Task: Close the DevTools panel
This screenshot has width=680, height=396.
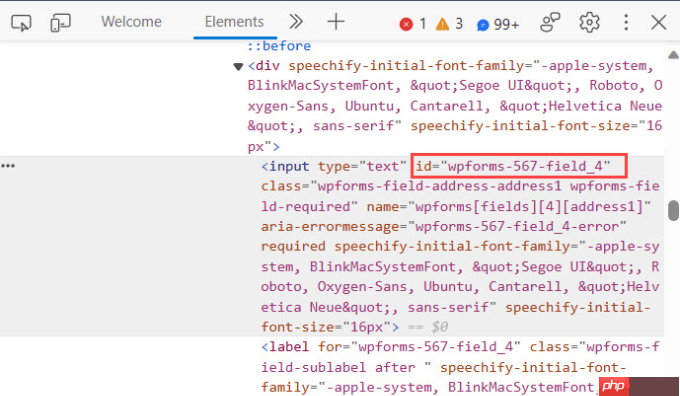Action: tap(658, 22)
